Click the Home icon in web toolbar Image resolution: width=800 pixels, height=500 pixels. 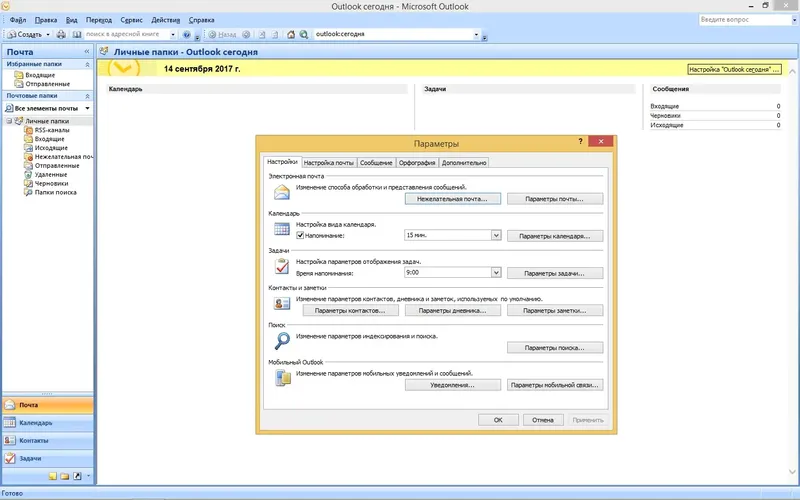click(x=291, y=34)
